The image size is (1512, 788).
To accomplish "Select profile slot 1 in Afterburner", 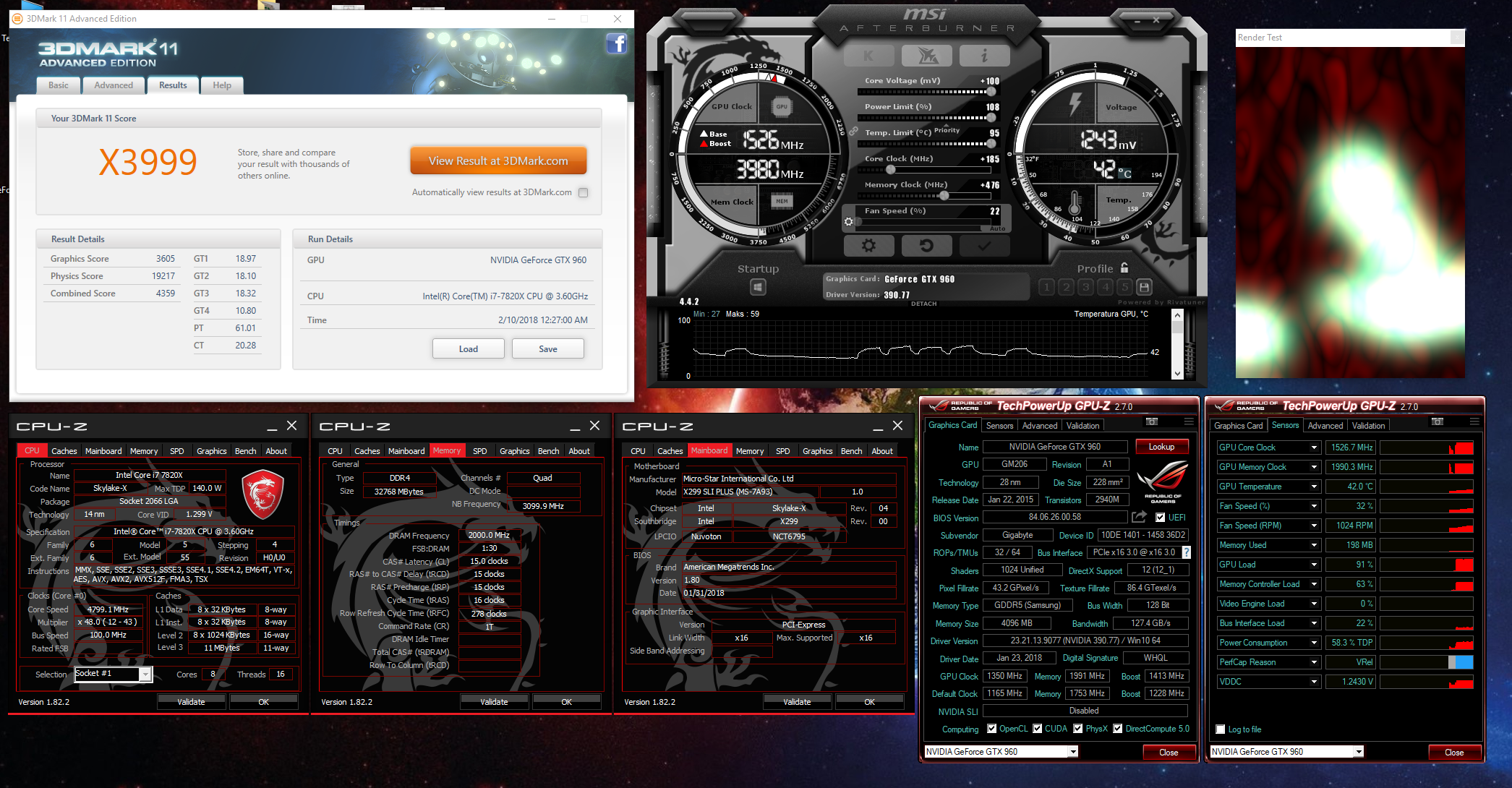I will [1046, 287].
